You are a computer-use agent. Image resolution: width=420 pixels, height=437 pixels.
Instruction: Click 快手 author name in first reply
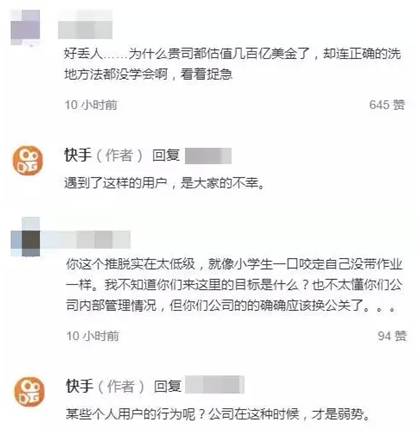click(x=78, y=156)
